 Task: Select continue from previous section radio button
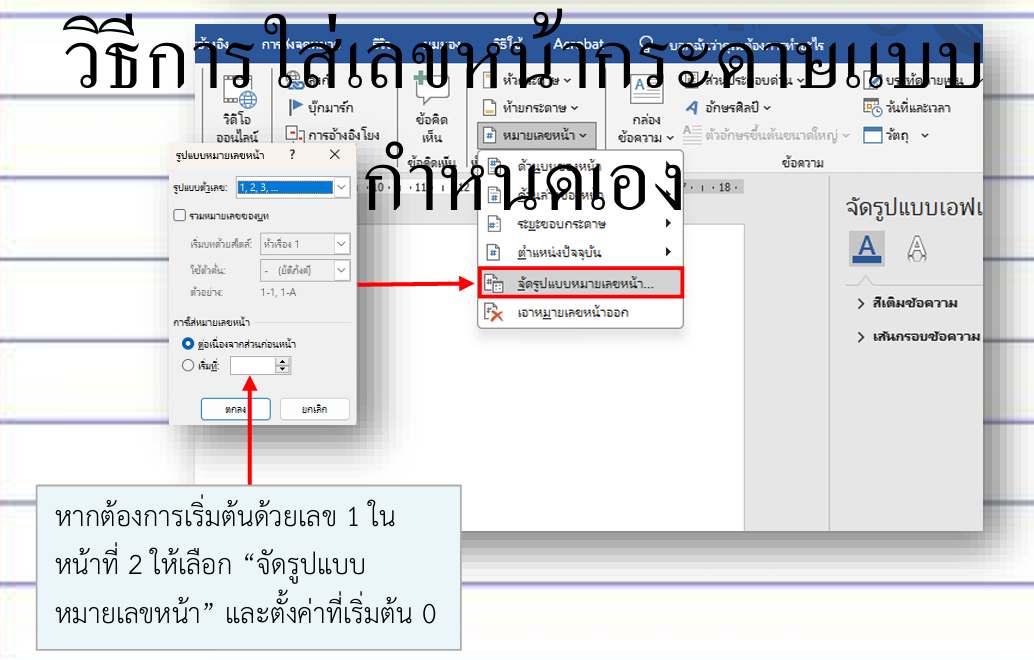pos(187,343)
